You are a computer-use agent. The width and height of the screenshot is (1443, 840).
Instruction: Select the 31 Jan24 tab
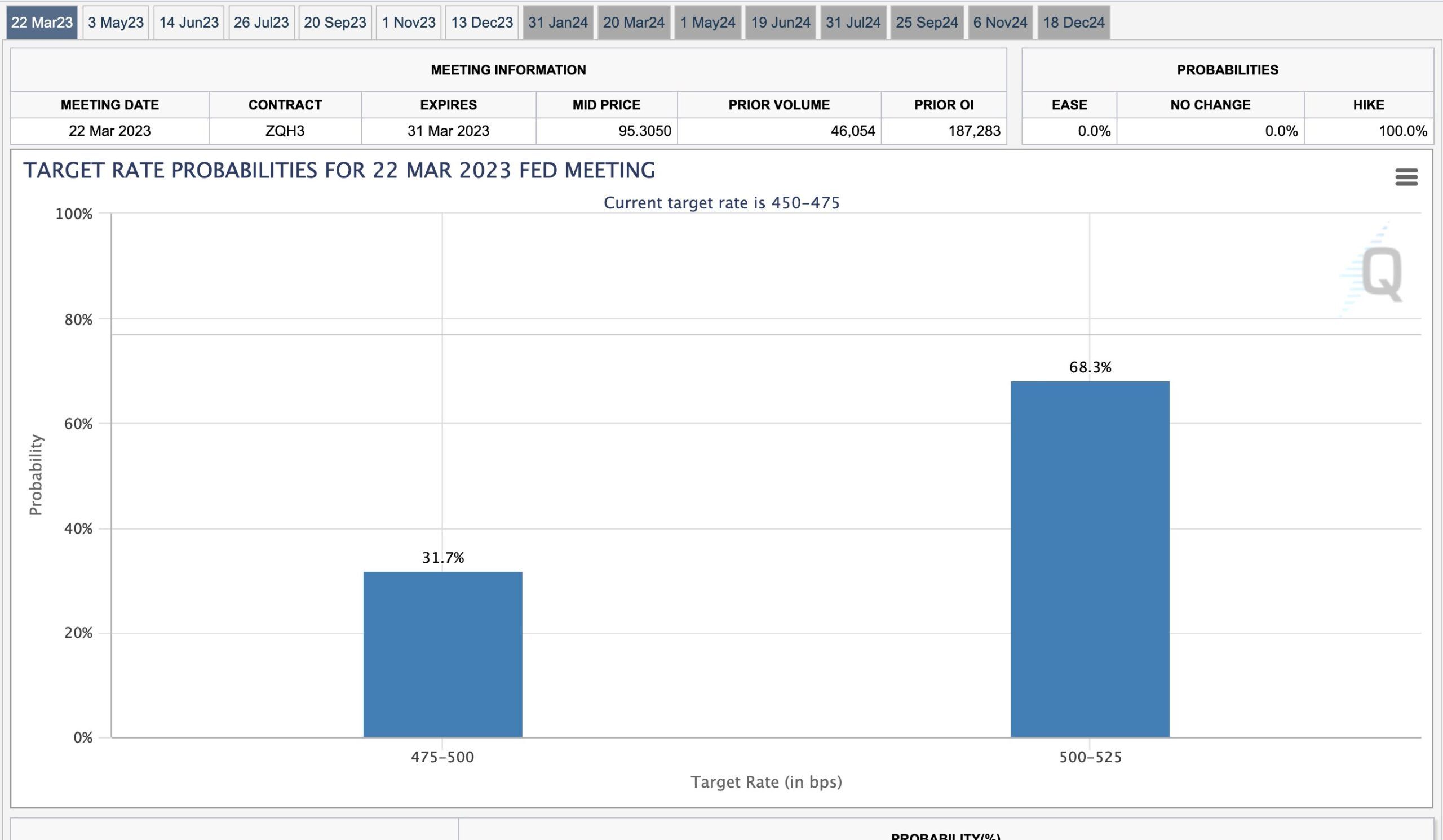pyautogui.click(x=557, y=23)
